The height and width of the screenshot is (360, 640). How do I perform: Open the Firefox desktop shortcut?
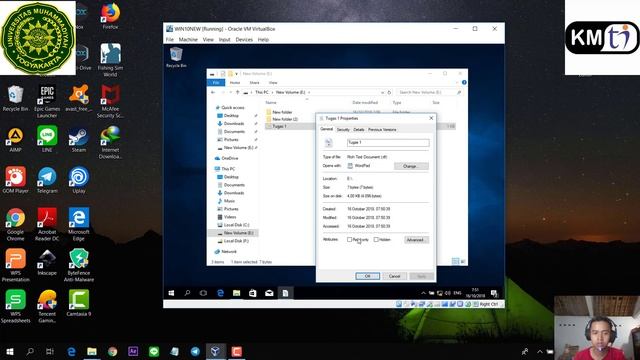pos(110,16)
